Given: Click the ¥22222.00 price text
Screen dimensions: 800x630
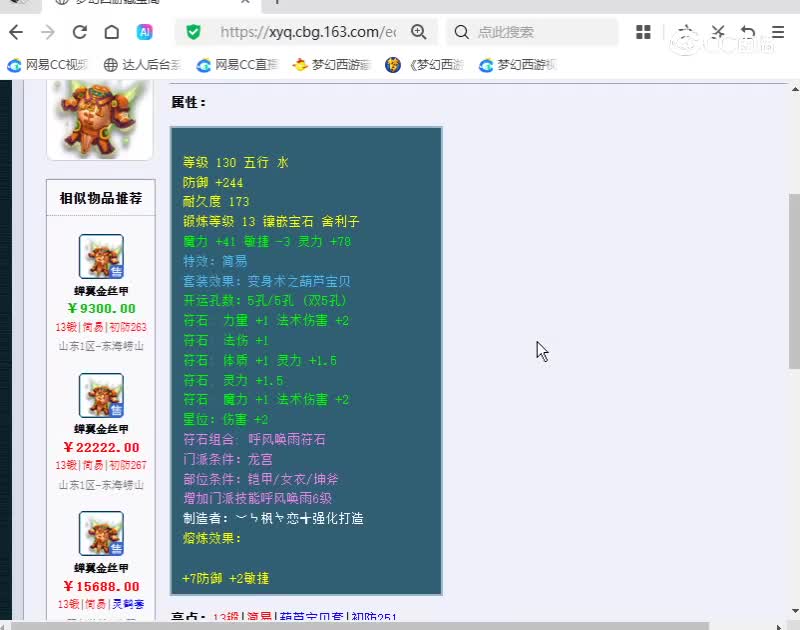Looking at the screenshot, I should click(101, 447).
